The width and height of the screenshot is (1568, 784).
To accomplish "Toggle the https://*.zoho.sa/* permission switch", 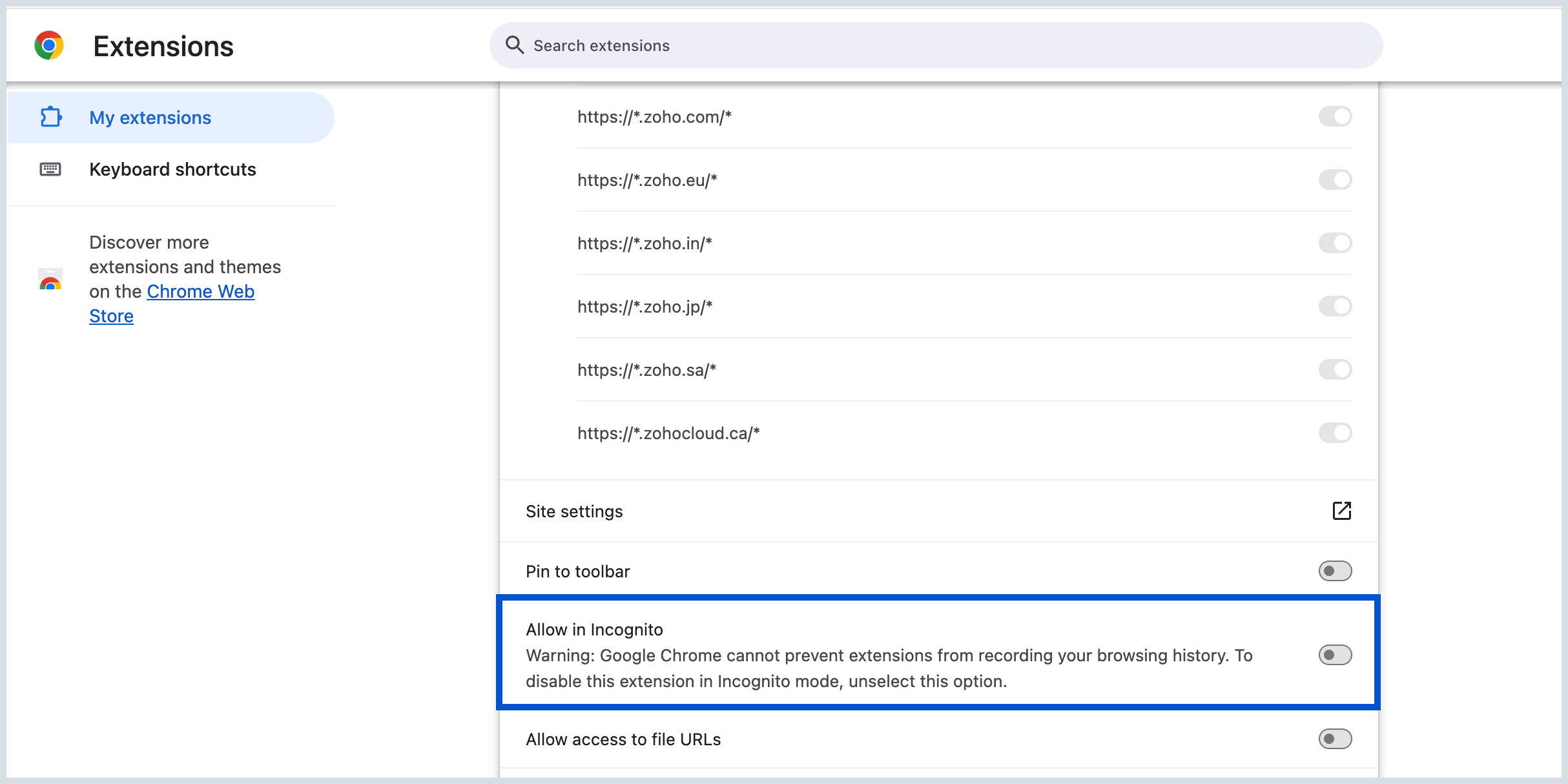I will tap(1335, 369).
